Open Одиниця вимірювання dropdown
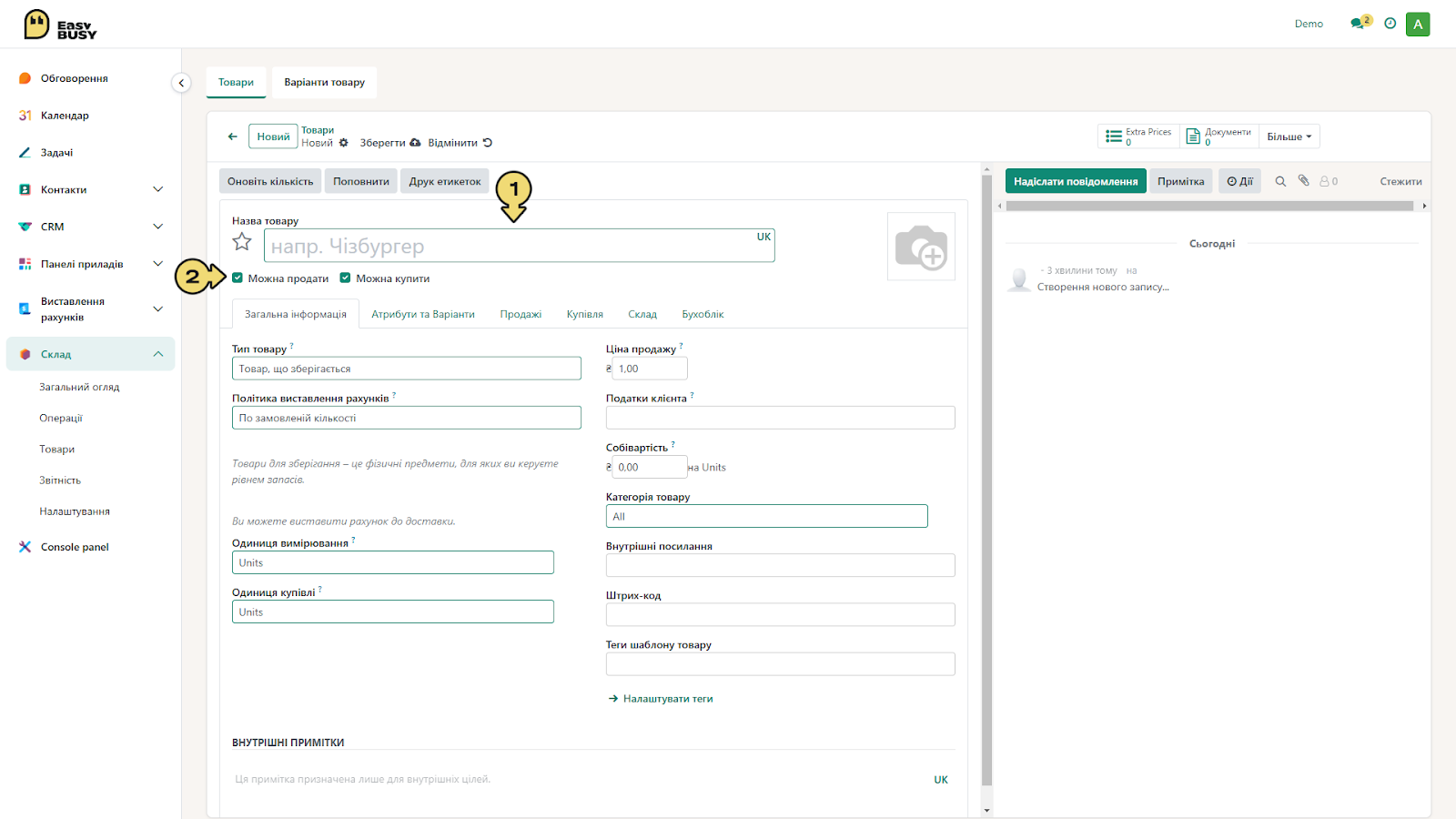 click(392, 562)
